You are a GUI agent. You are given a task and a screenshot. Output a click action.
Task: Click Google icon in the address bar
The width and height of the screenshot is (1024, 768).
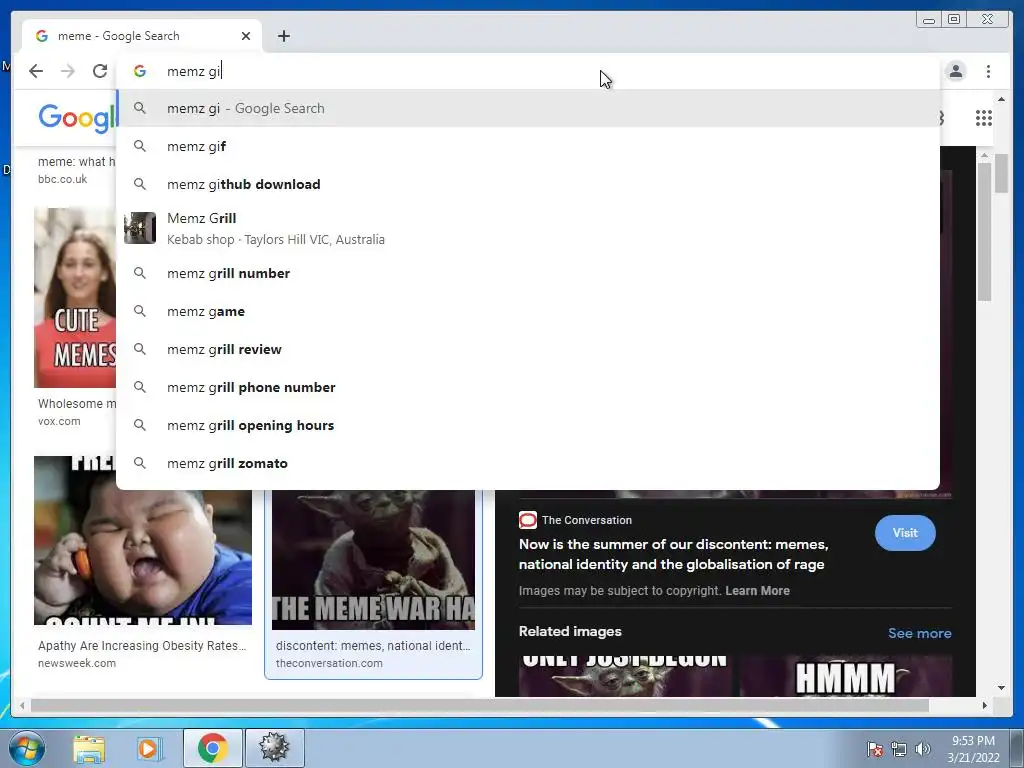click(140, 71)
